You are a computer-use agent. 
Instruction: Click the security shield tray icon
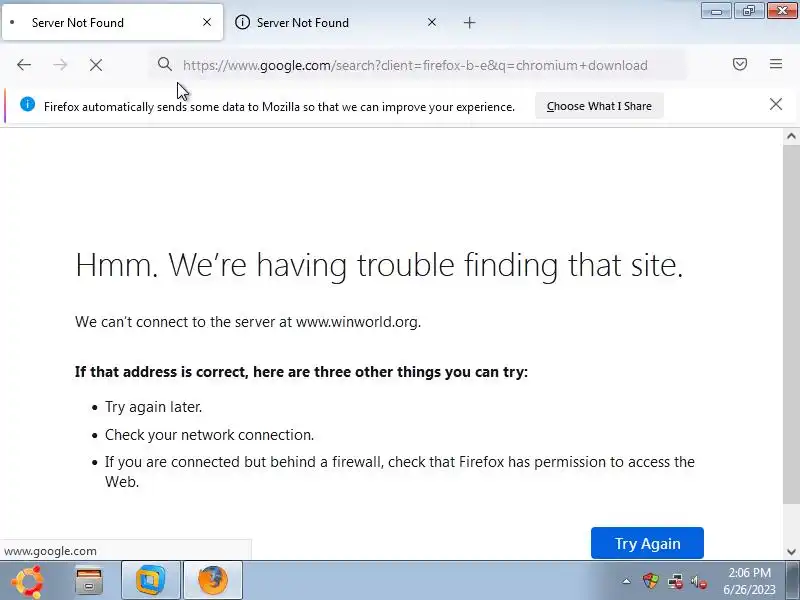pyautogui.click(x=651, y=581)
